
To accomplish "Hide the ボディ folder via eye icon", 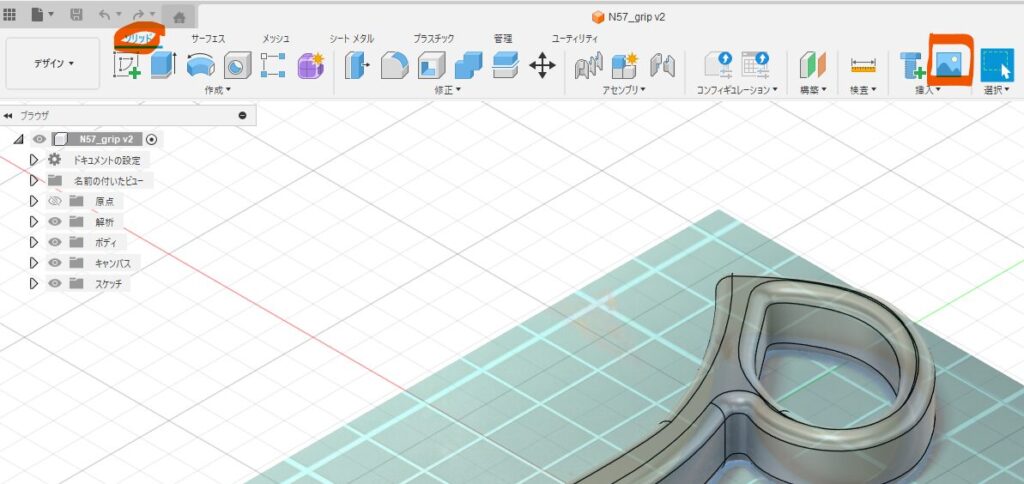I will [55, 242].
